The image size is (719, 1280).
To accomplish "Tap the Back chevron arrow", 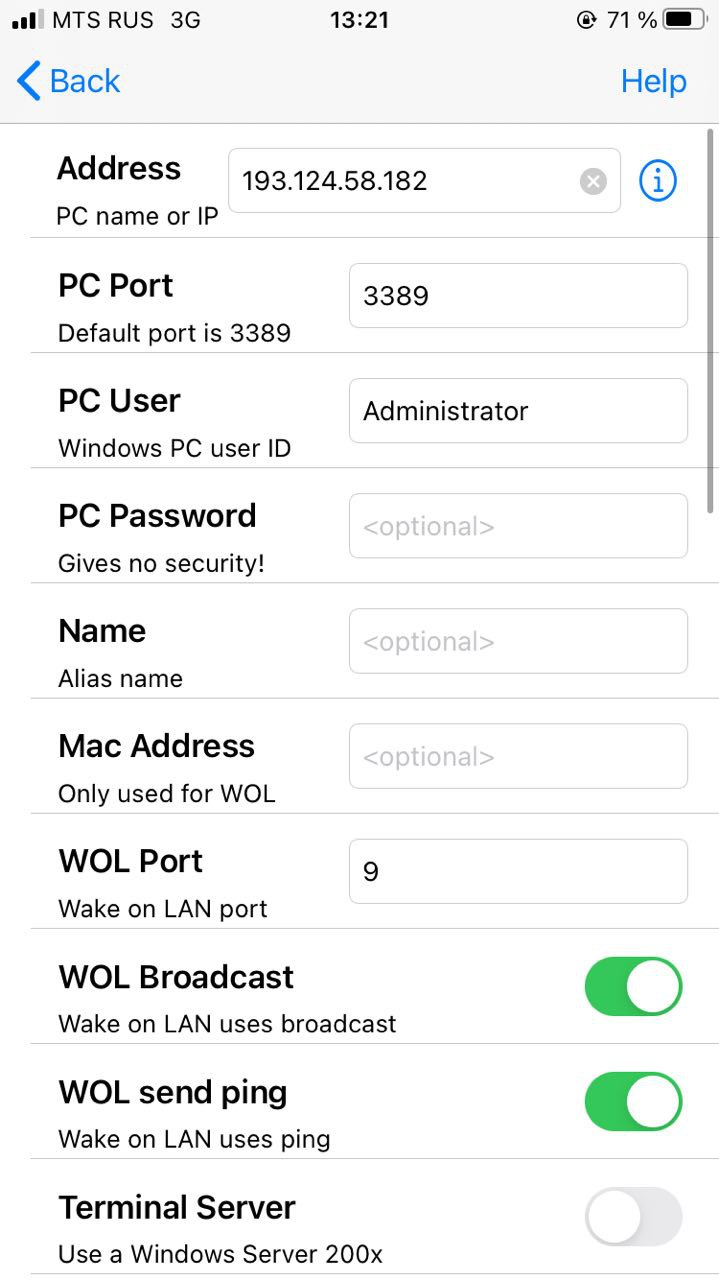I will point(30,81).
